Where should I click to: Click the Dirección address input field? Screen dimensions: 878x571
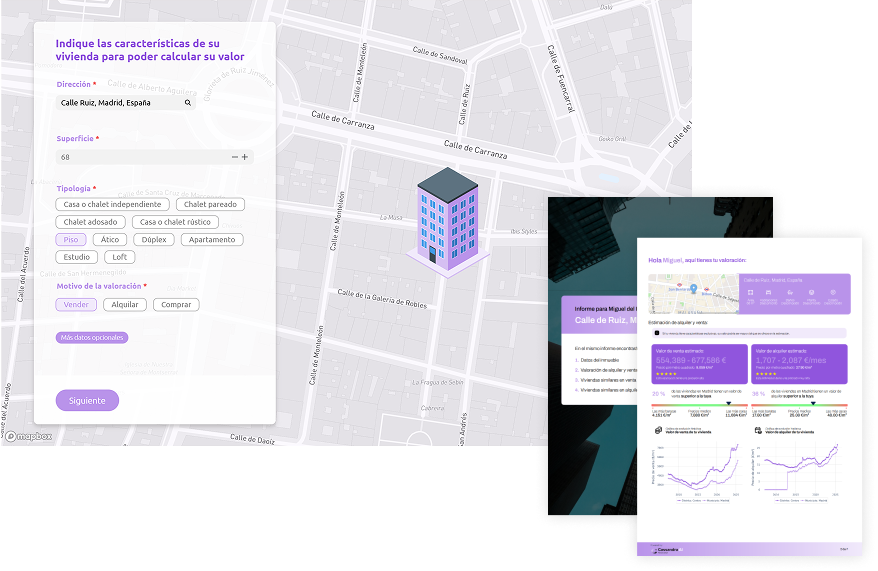pyautogui.click(x=118, y=103)
